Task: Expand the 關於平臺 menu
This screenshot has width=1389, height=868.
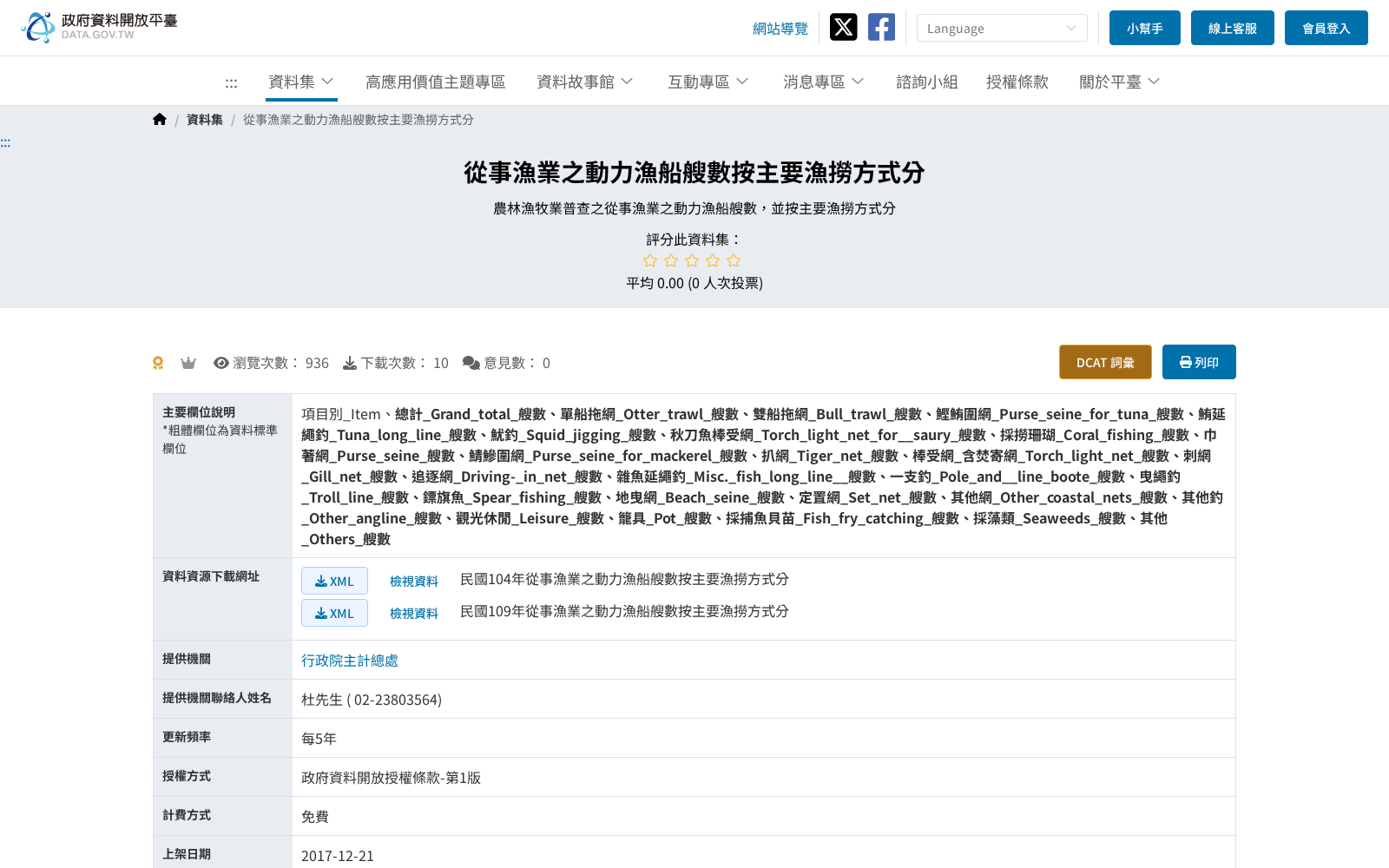Action: pos(1120,82)
